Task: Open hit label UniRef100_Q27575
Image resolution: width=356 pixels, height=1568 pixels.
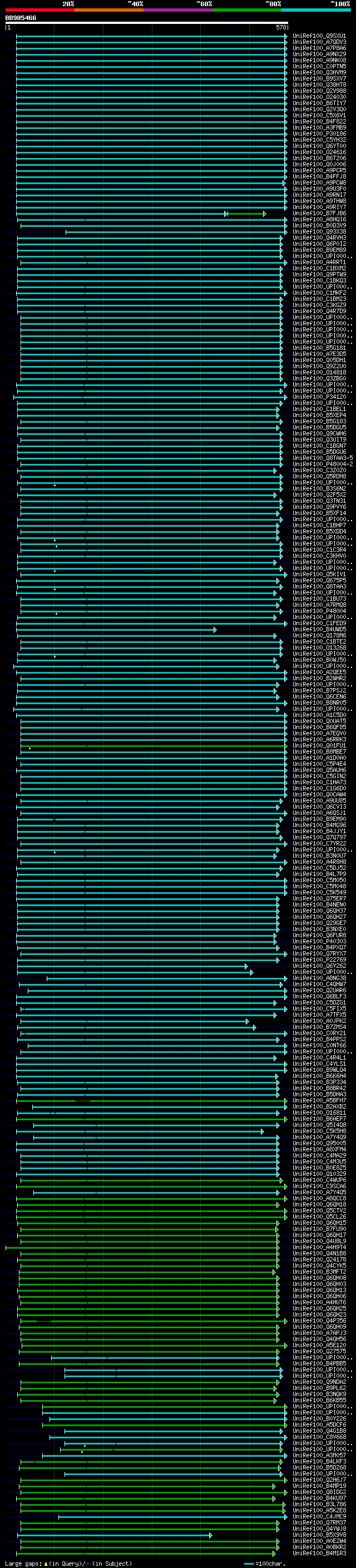Action: point(319,1351)
